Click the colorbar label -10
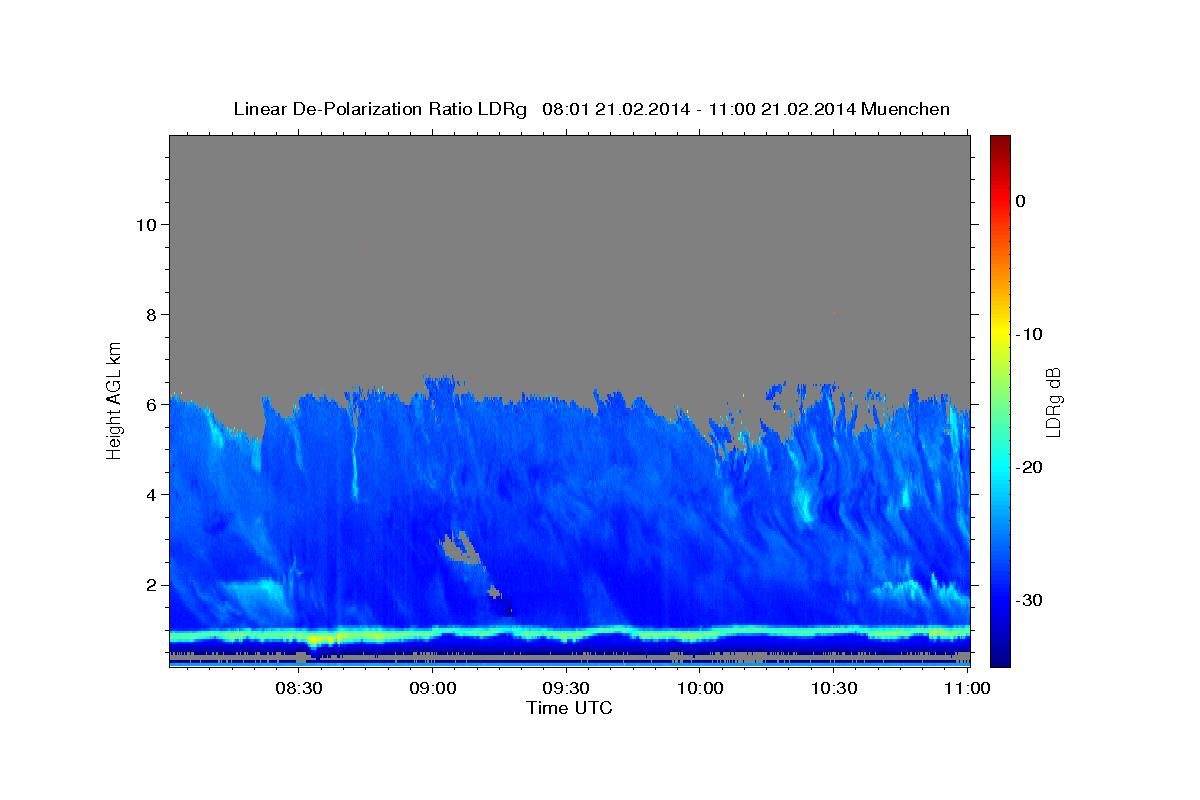 (x=1028, y=334)
